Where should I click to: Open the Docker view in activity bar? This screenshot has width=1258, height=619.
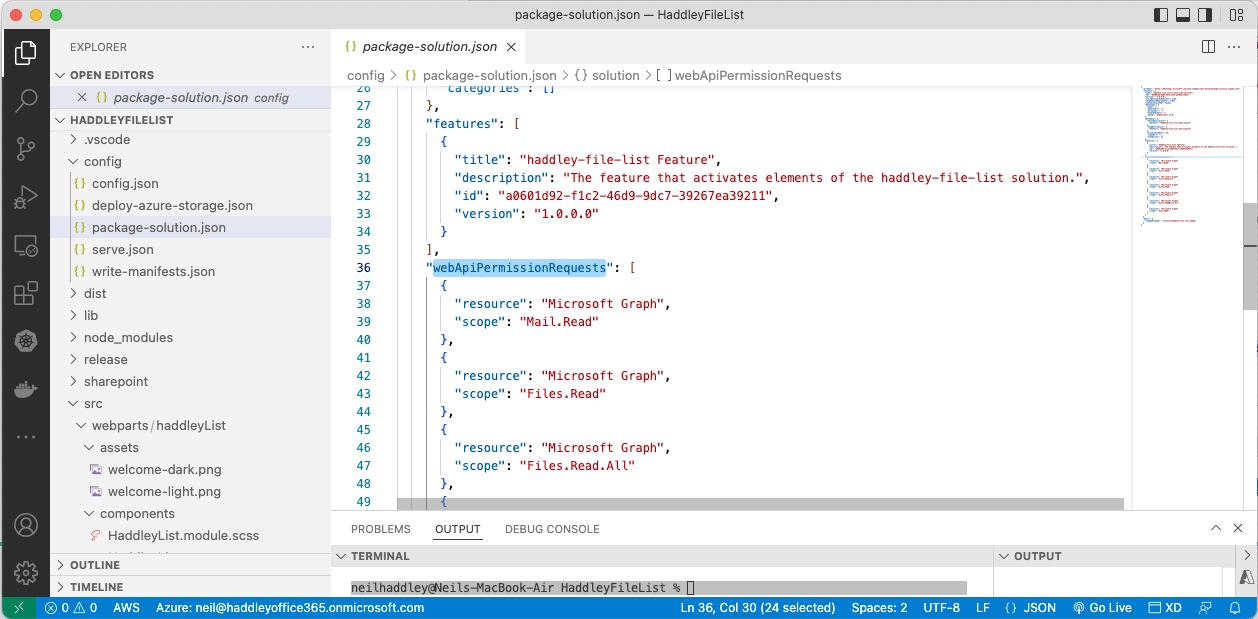click(x=26, y=390)
